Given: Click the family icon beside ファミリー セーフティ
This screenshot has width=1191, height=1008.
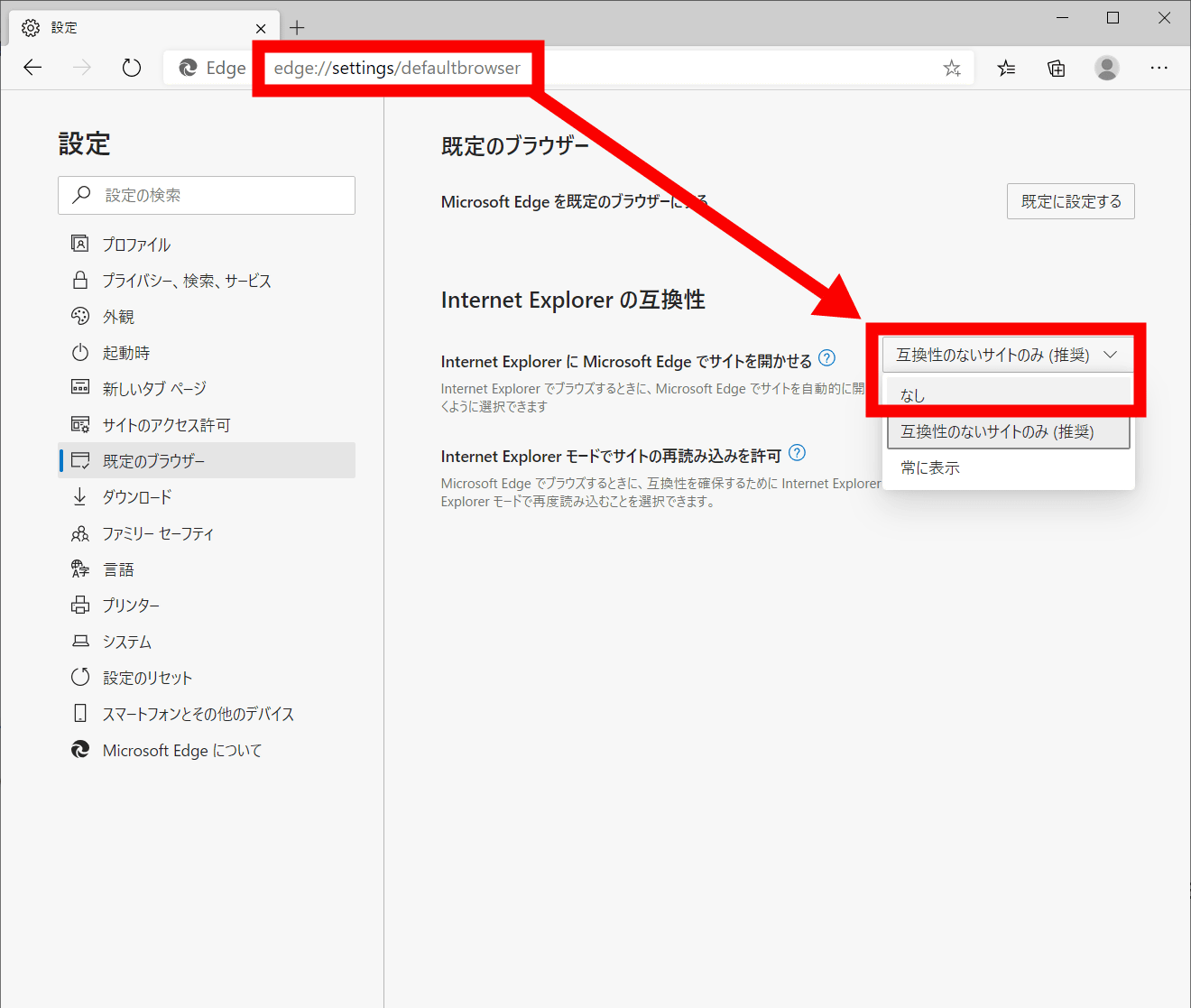Looking at the screenshot, I should pos(80,533).
